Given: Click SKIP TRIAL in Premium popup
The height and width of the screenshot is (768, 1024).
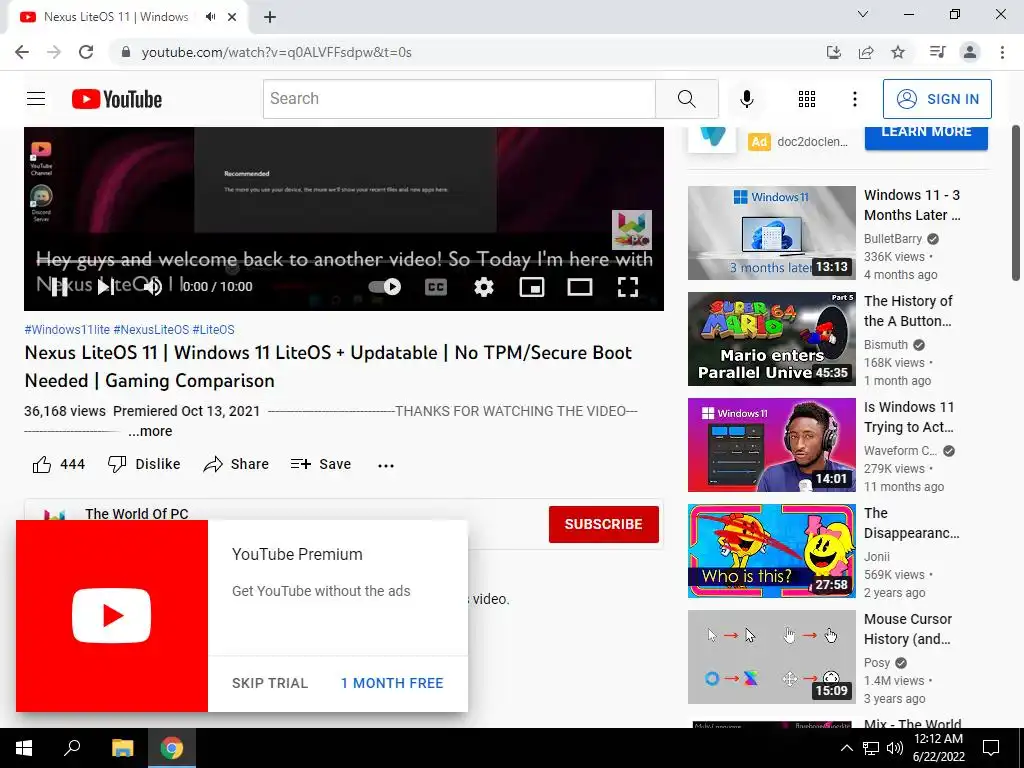Looking at the screenshot, I should pyautogui.click(x=270, y=683).
